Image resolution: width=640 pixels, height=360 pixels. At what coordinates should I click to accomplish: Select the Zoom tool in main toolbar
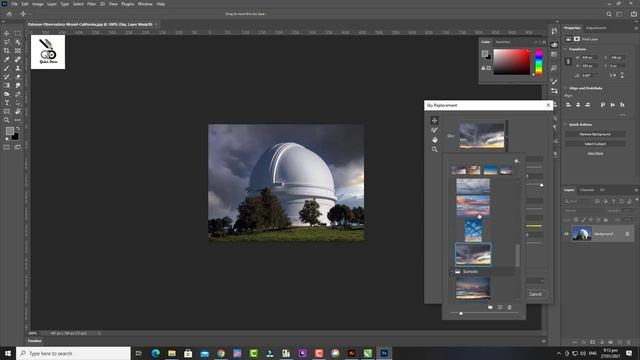pos(7,120)
